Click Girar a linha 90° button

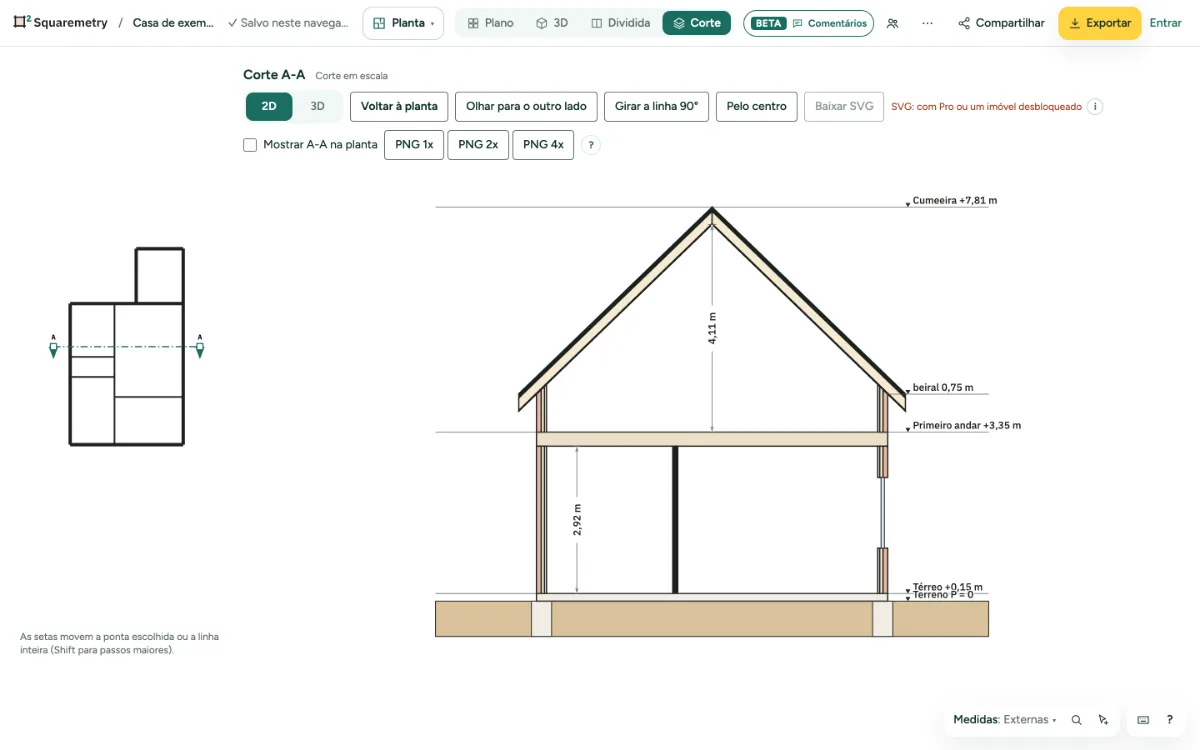click(656, 107)
